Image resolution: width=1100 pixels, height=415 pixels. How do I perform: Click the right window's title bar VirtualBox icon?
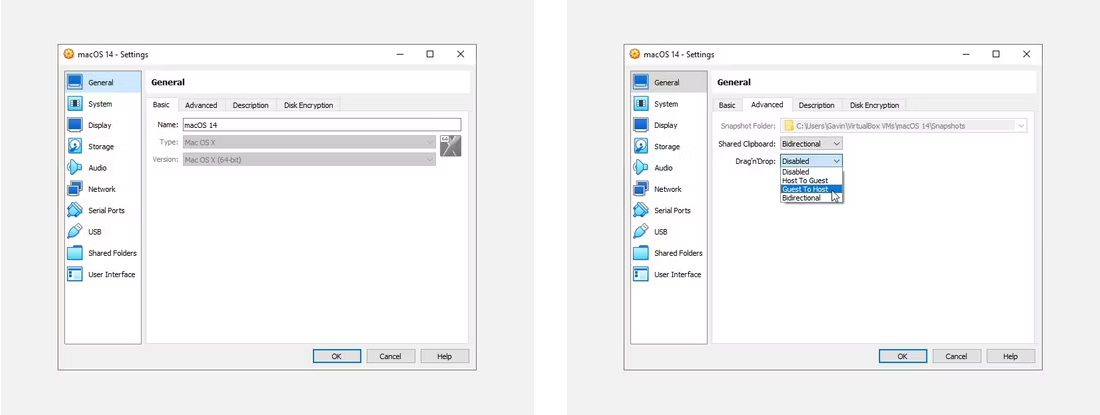click(635, 54)
